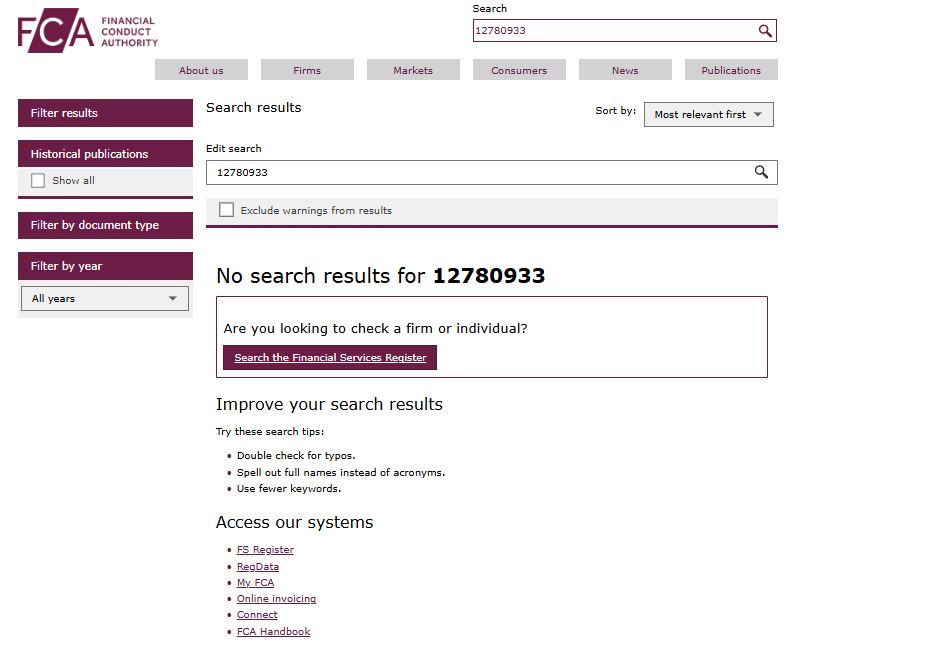Screen dimensions: 940x661
Task: Tick the Show all historical publications checkbox
Action: pyautogui.click(x=38, y=180)
